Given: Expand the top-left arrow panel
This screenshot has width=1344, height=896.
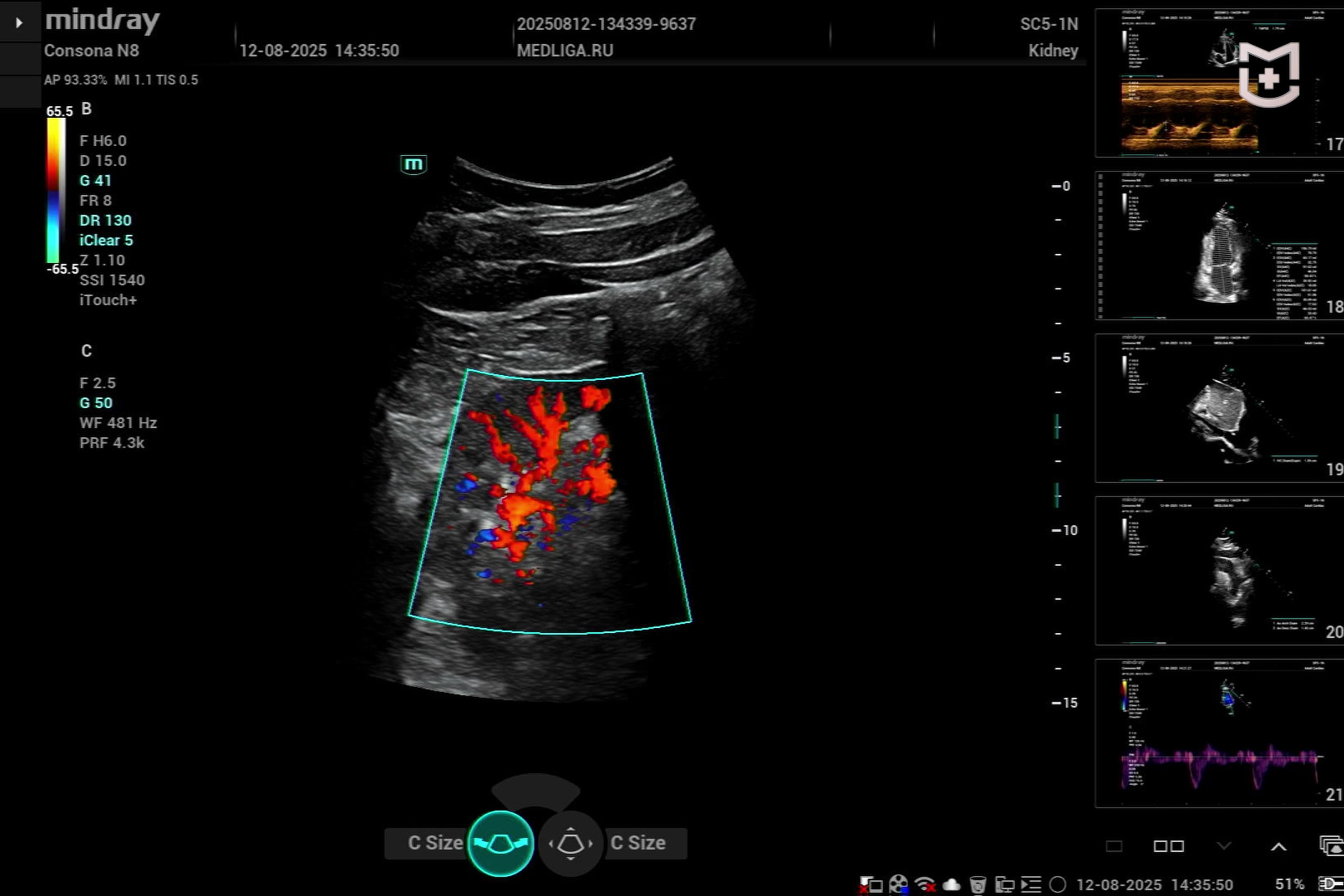Looking at the screenshot, I should (19, 22).
